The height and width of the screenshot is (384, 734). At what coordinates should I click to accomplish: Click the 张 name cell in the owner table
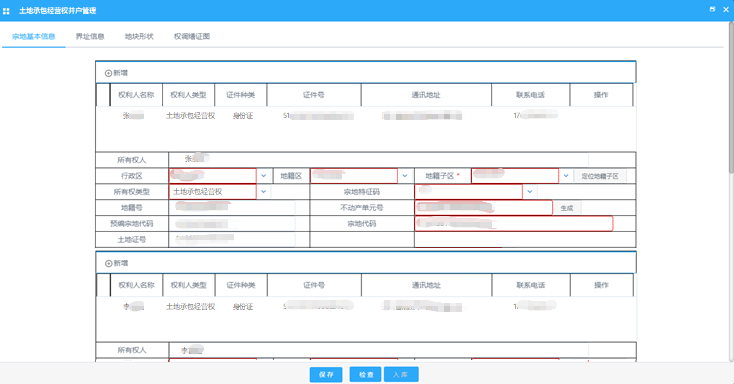click(133, 116)
